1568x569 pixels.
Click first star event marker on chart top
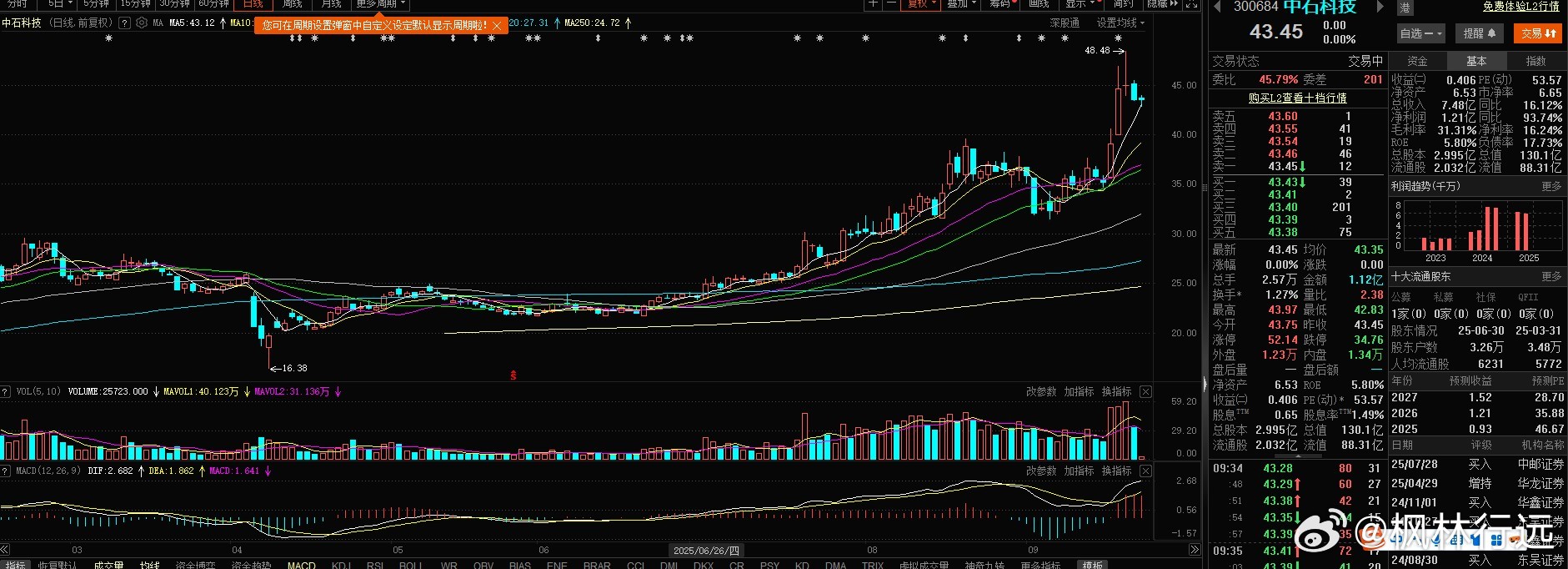pos(109,38)
